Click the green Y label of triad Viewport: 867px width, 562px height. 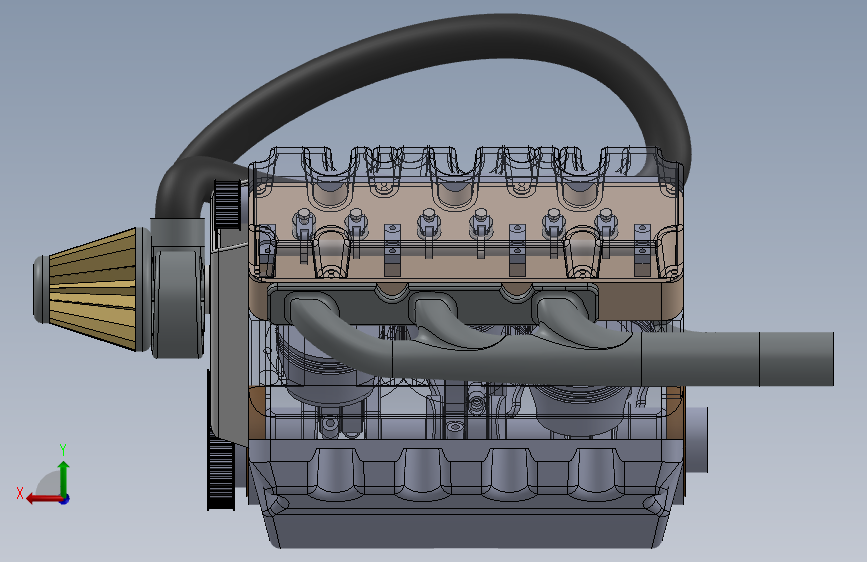click(x=63, y=449)
